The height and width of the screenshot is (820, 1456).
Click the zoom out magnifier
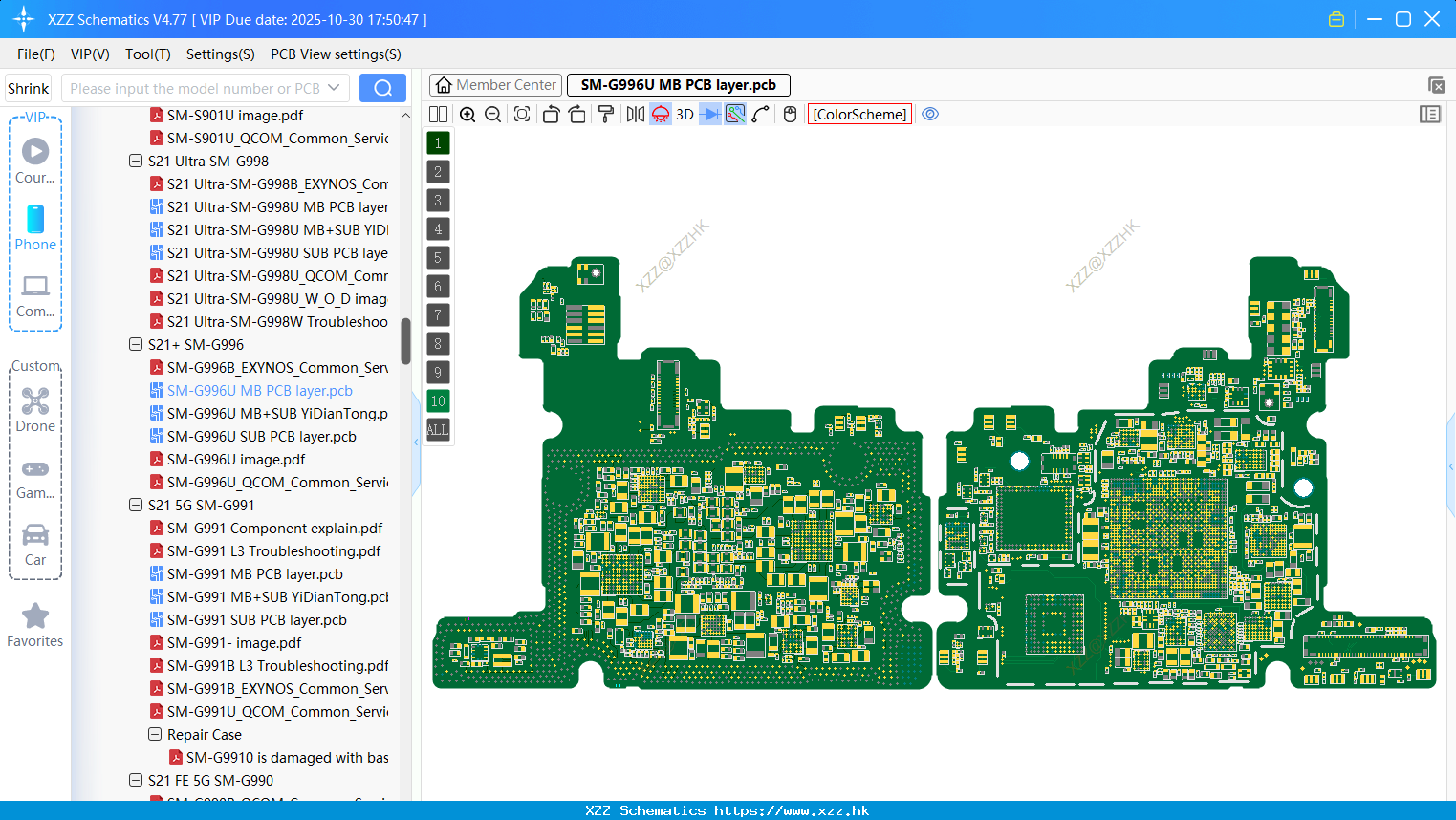pyautogui.click(x=492, y=114)
